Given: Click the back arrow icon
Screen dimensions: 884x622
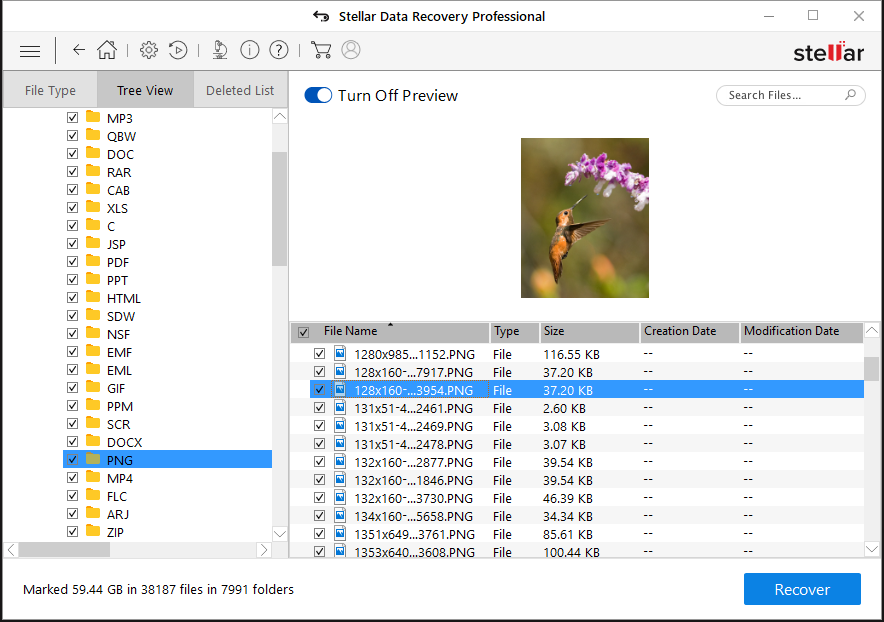Looking at the screenshot, I should [79, 50].
